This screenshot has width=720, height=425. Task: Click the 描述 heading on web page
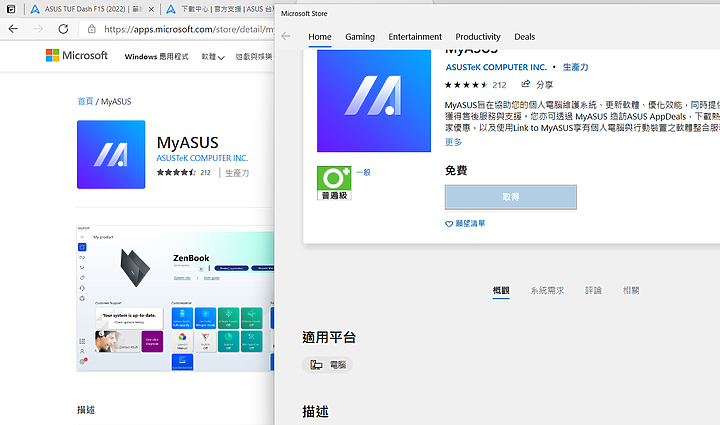(x=86, y=410)
